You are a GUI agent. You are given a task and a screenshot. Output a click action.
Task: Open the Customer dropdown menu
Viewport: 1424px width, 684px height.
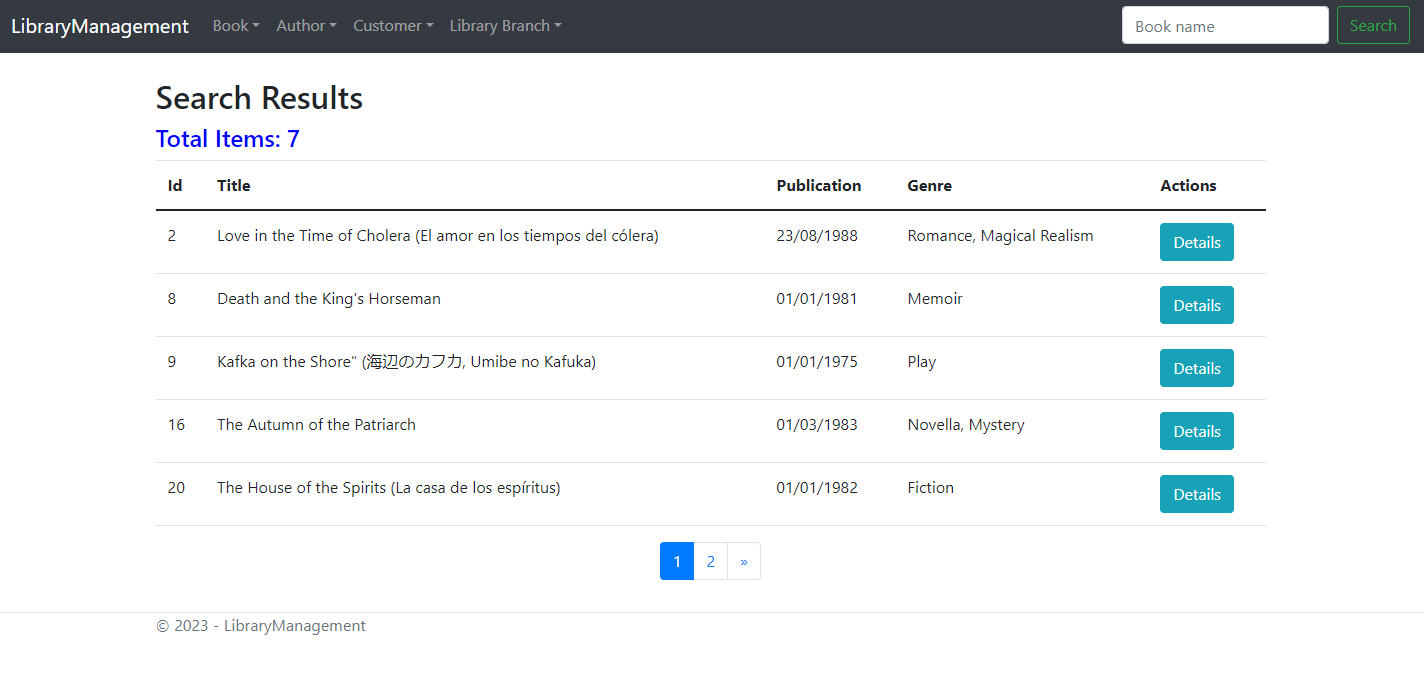(392, 25)
